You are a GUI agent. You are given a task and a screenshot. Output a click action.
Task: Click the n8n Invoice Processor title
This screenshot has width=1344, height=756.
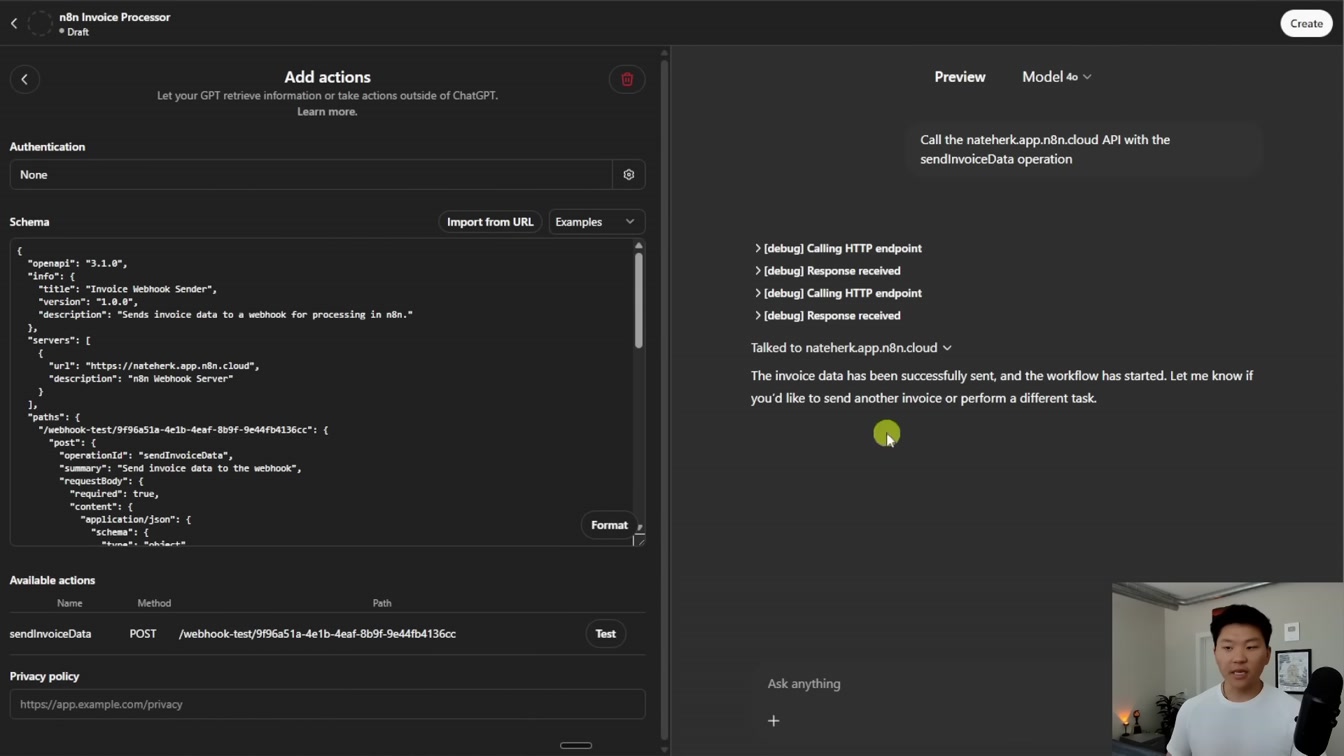tap(115, 17)
